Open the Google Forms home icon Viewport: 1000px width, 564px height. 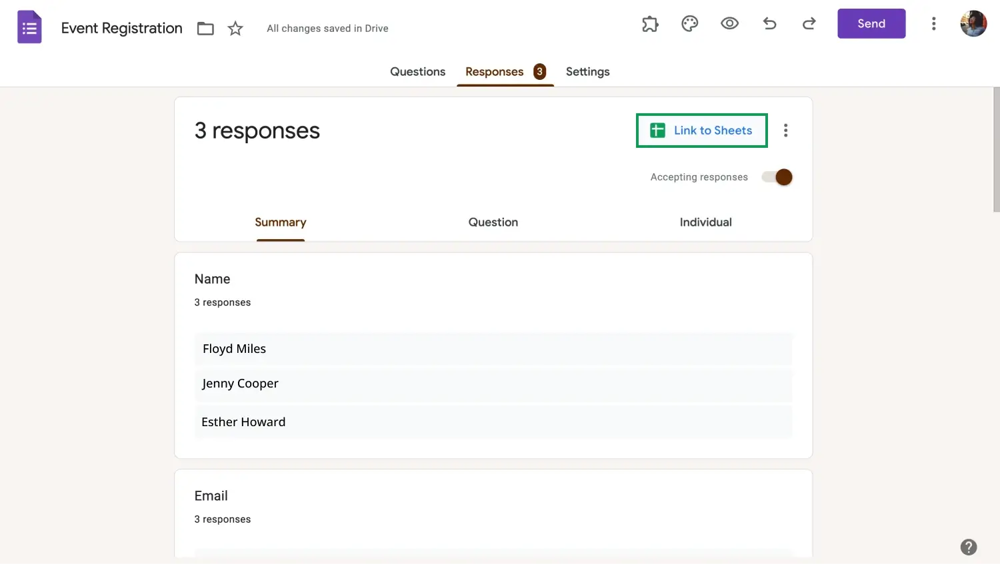click(x=29, y=27)
